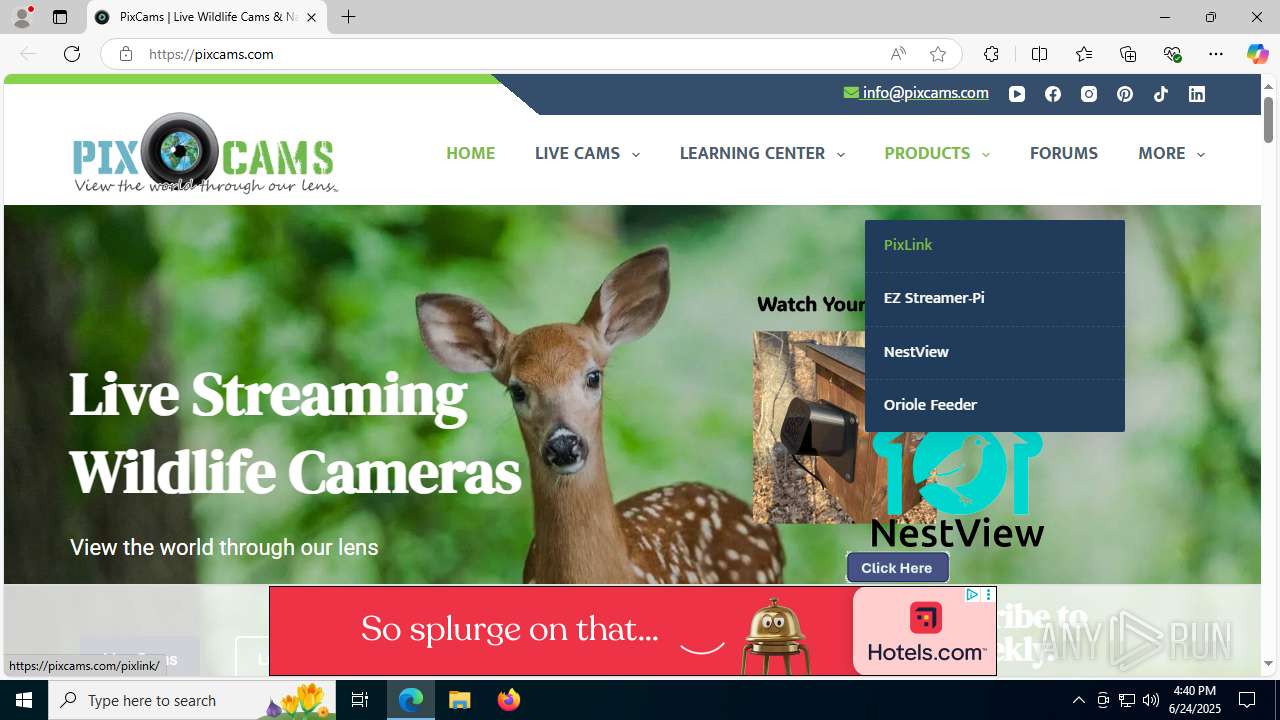
Task: Open Task View on taskbar
Action: (360, 700)
